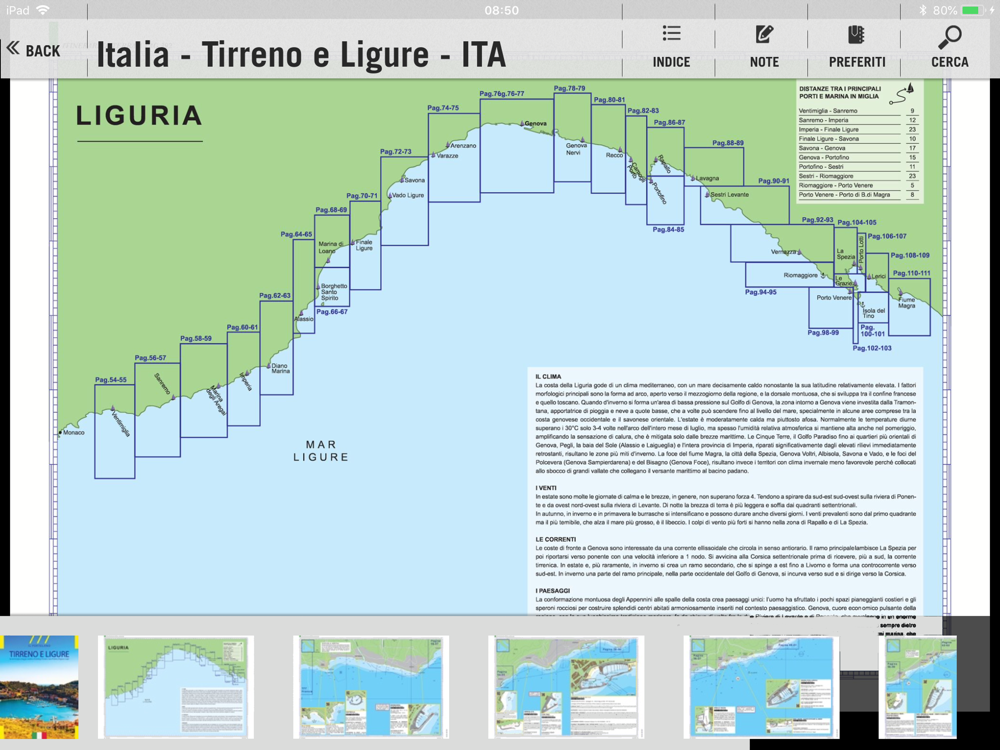Select map section Pag.58-59
This screenshot has height=750, width=1000.
[x=203, y=390]
